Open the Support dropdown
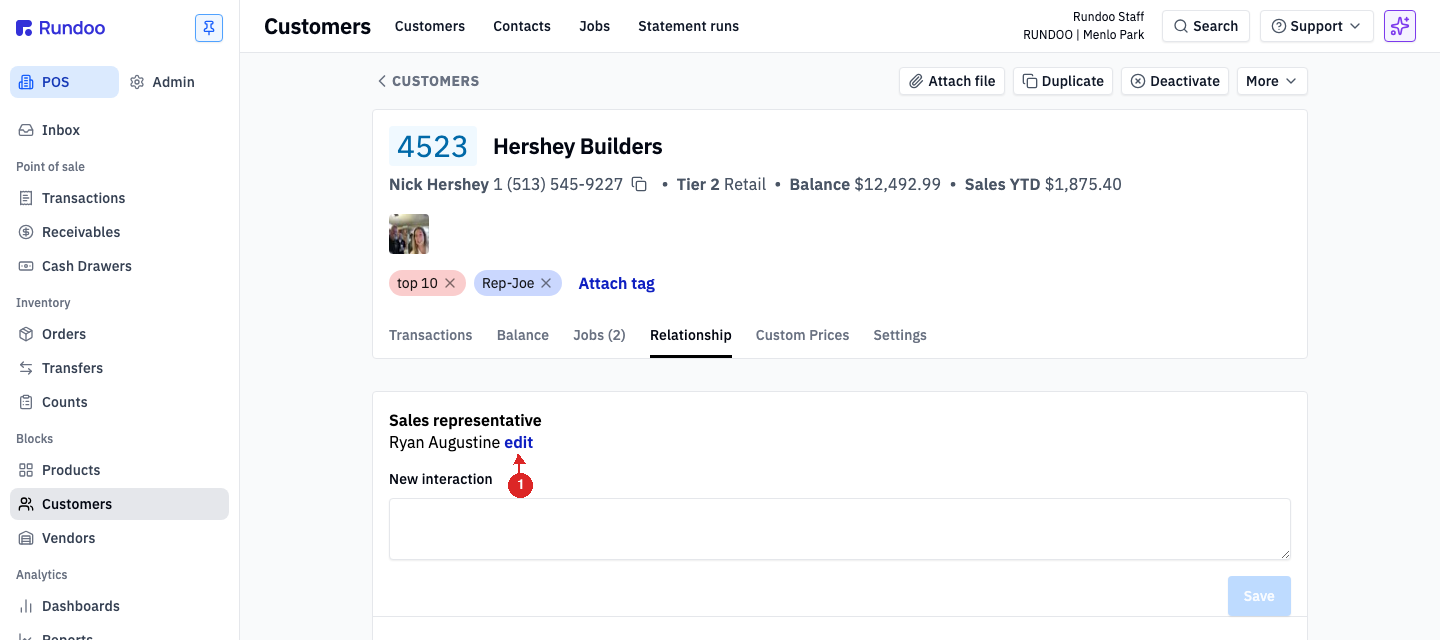 tap(1316, 26)
